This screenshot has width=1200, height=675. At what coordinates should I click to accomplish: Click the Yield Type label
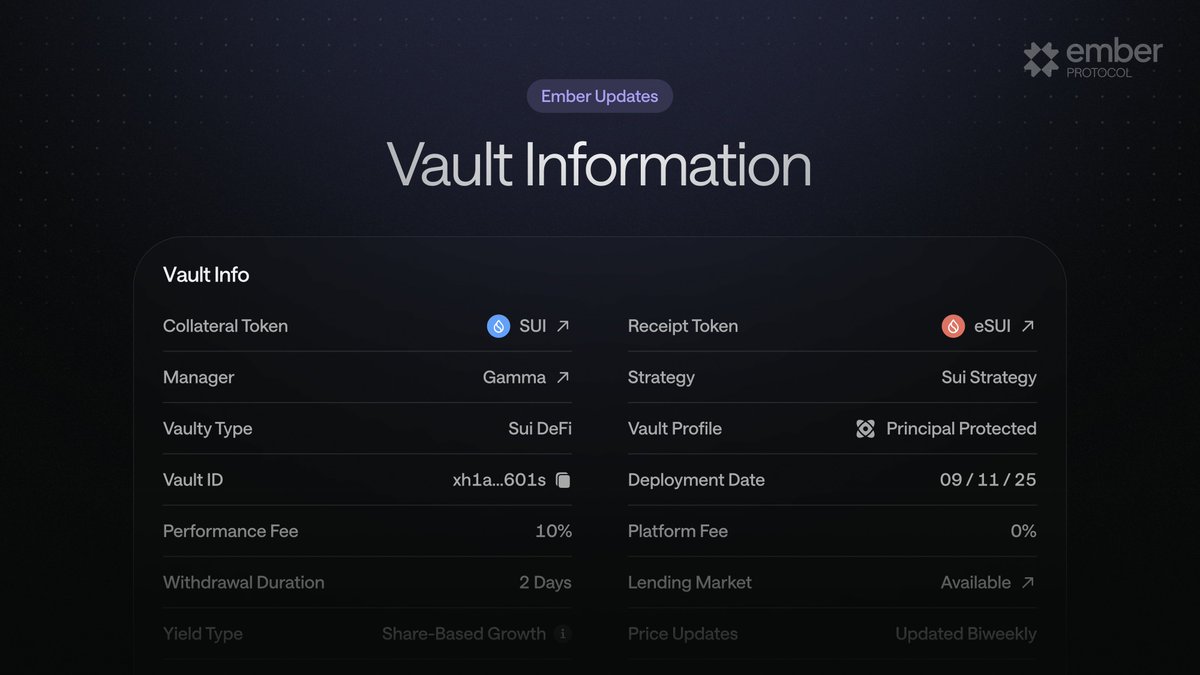[203, 633]
